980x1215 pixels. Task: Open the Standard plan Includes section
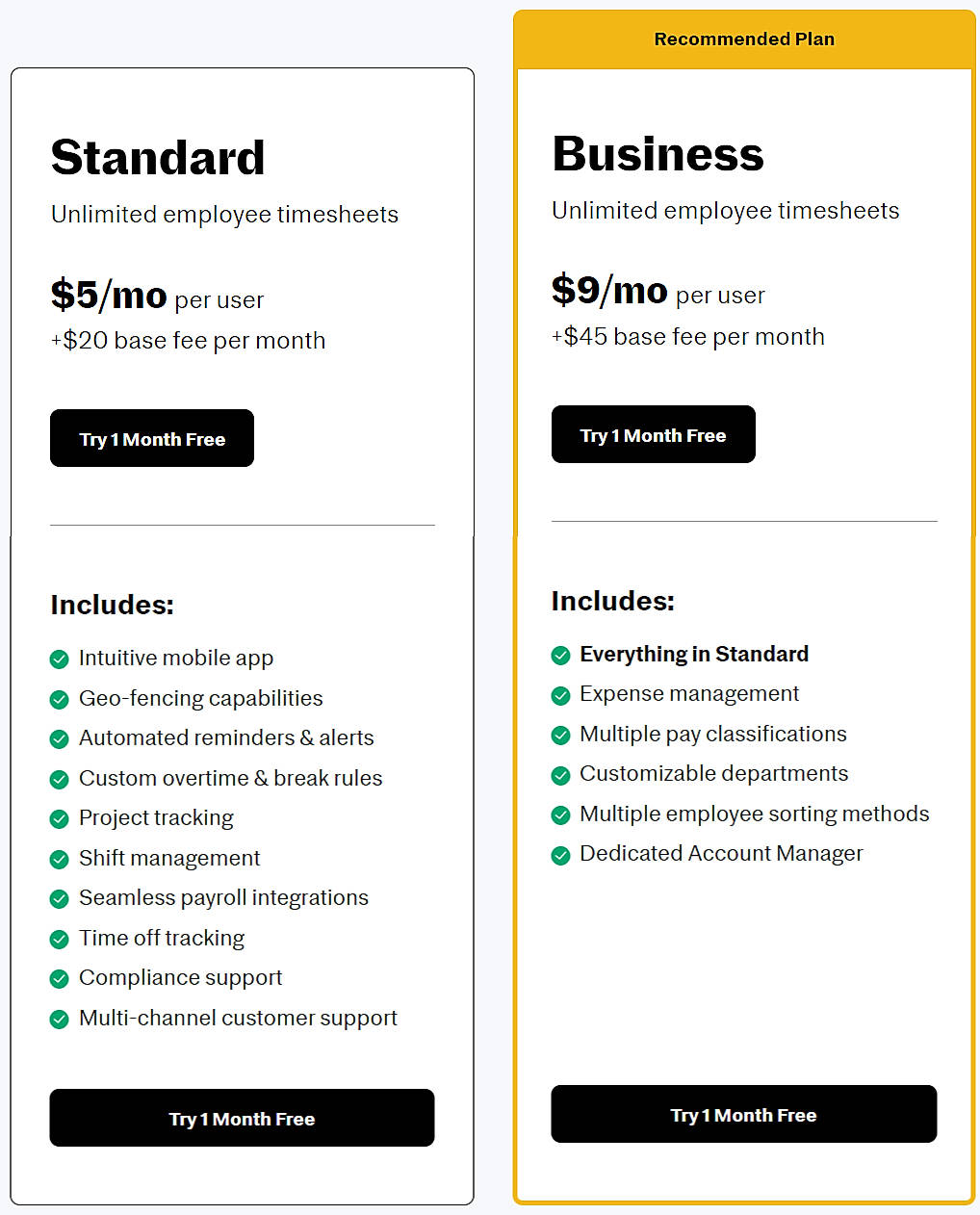pos(112,605)
